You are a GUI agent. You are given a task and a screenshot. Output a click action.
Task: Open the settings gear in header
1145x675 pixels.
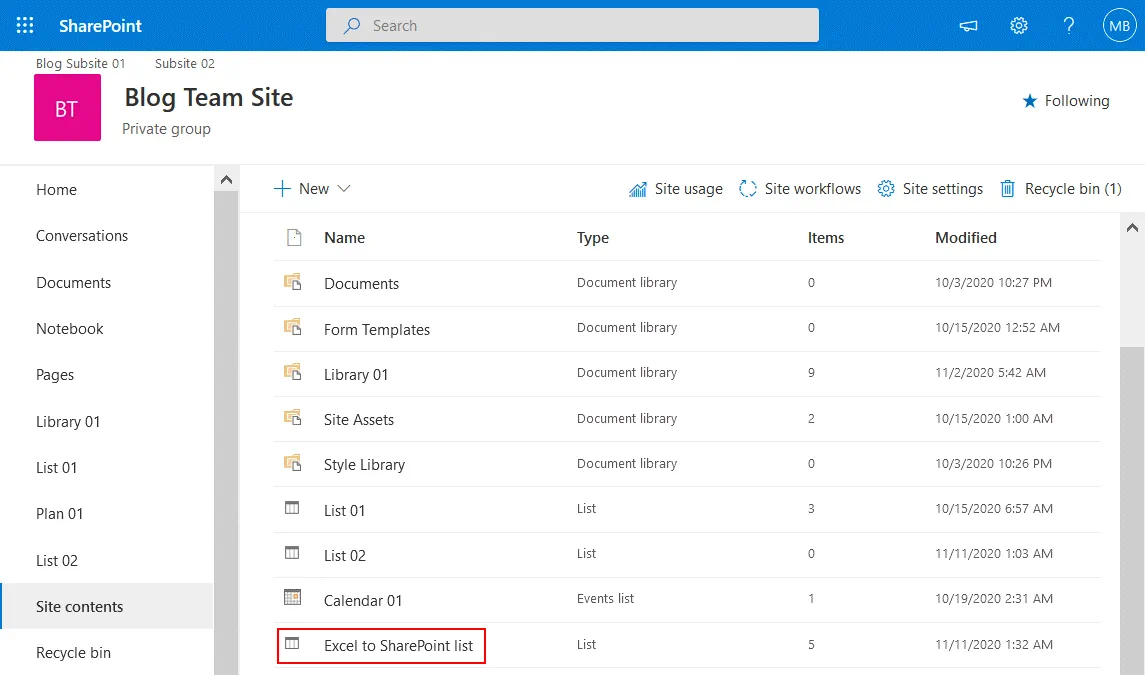point(1019,26)
